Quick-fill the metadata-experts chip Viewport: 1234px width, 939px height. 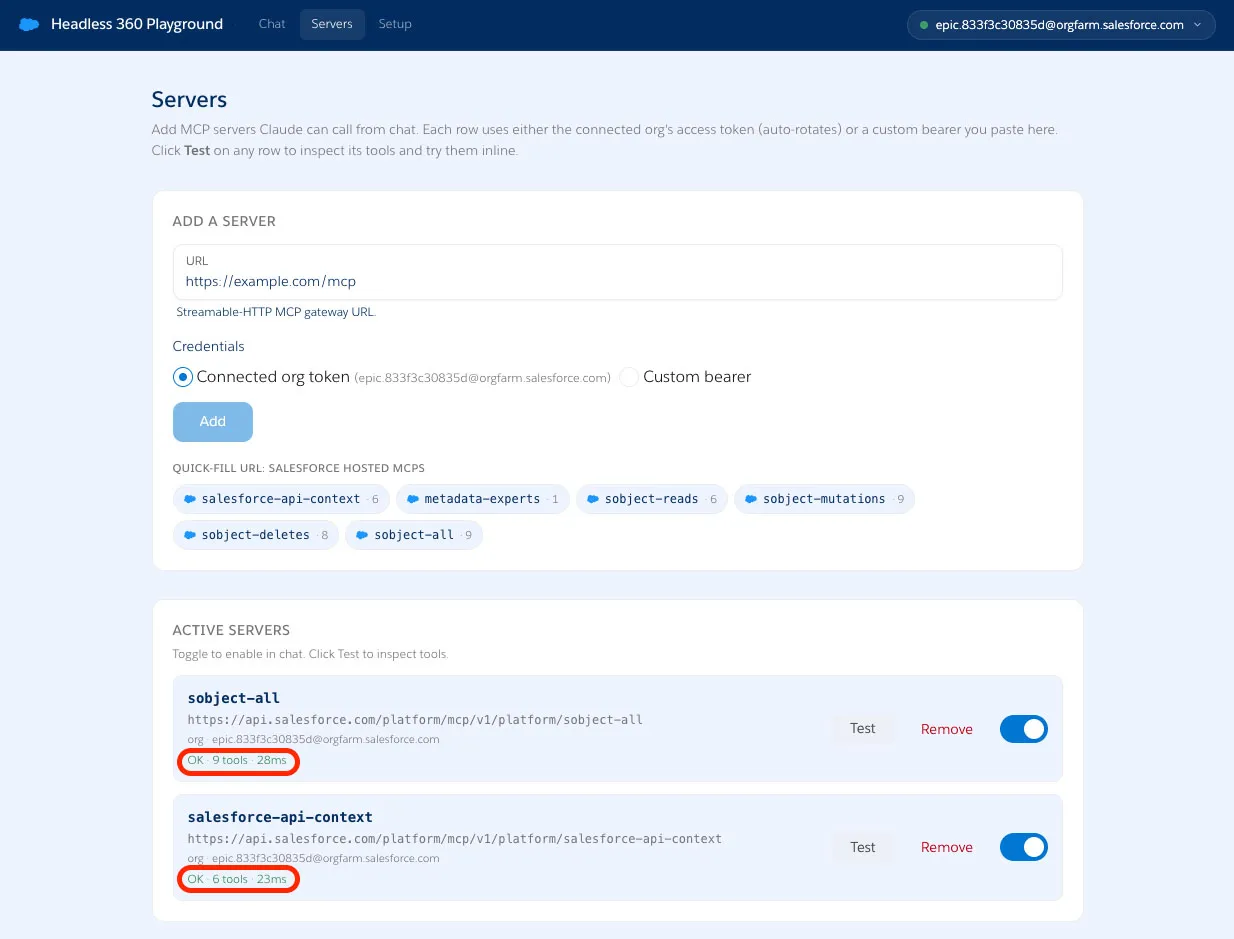[483, 499]
